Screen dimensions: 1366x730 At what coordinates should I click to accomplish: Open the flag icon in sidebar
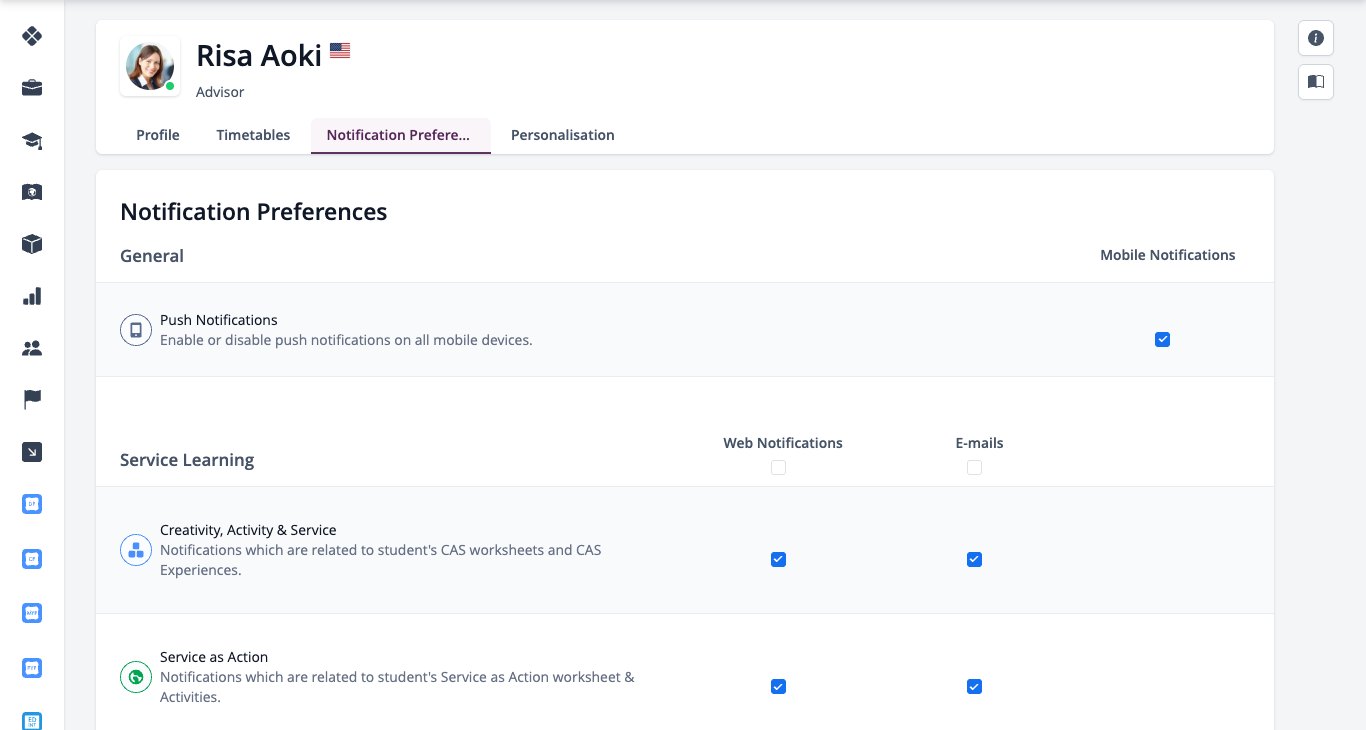tap(32, 400)
